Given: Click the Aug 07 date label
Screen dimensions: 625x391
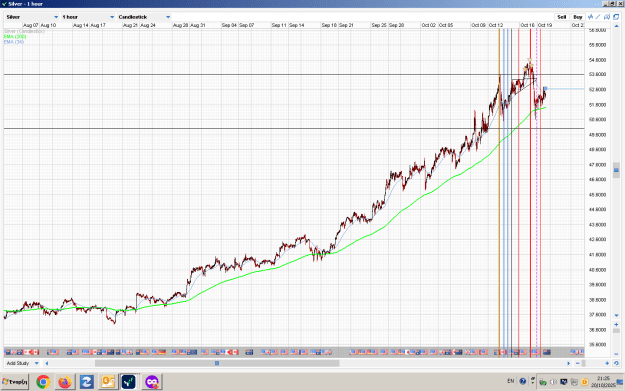Looking at the screenshot, I should [x=31, y=25].
